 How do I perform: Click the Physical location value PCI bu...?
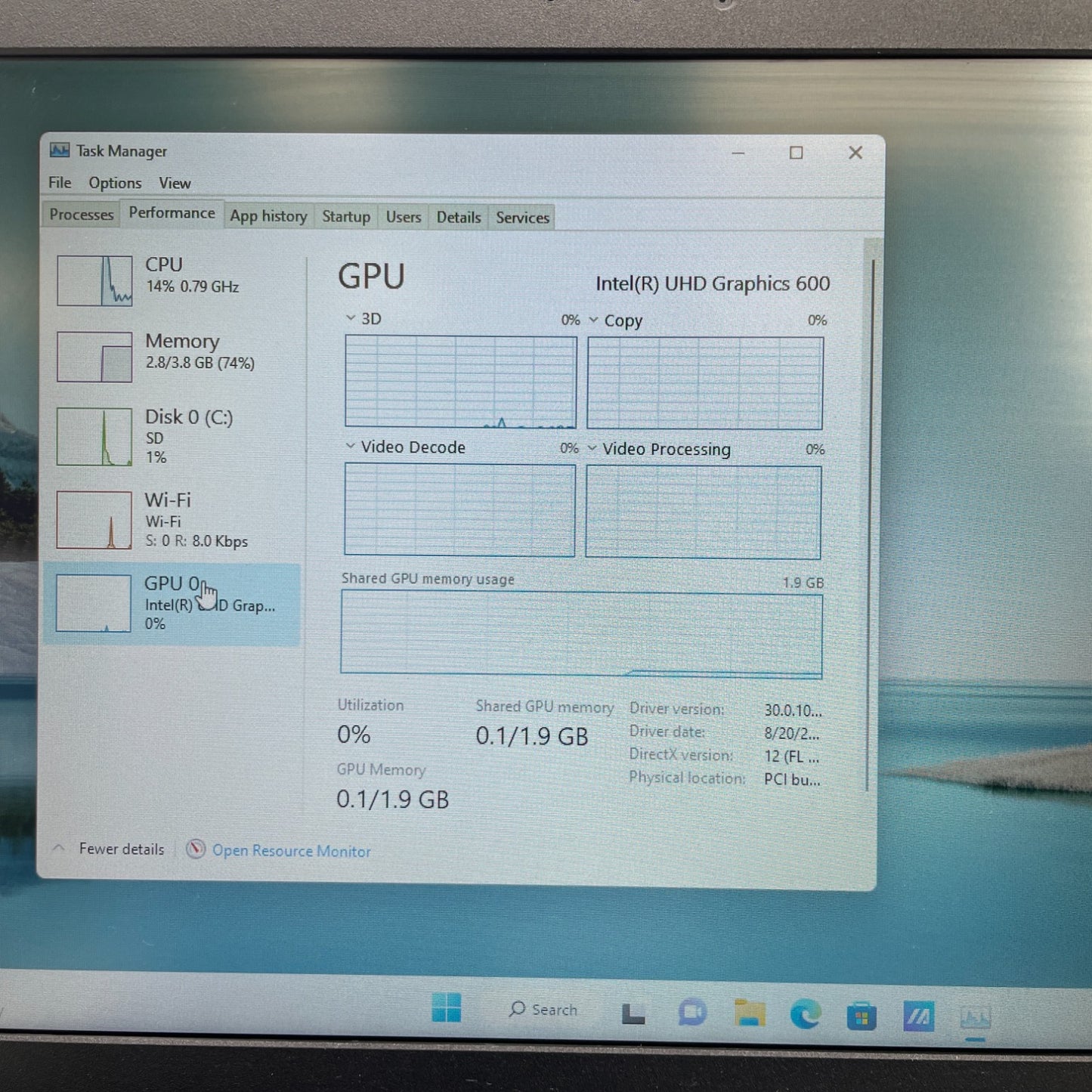(792, 779)
